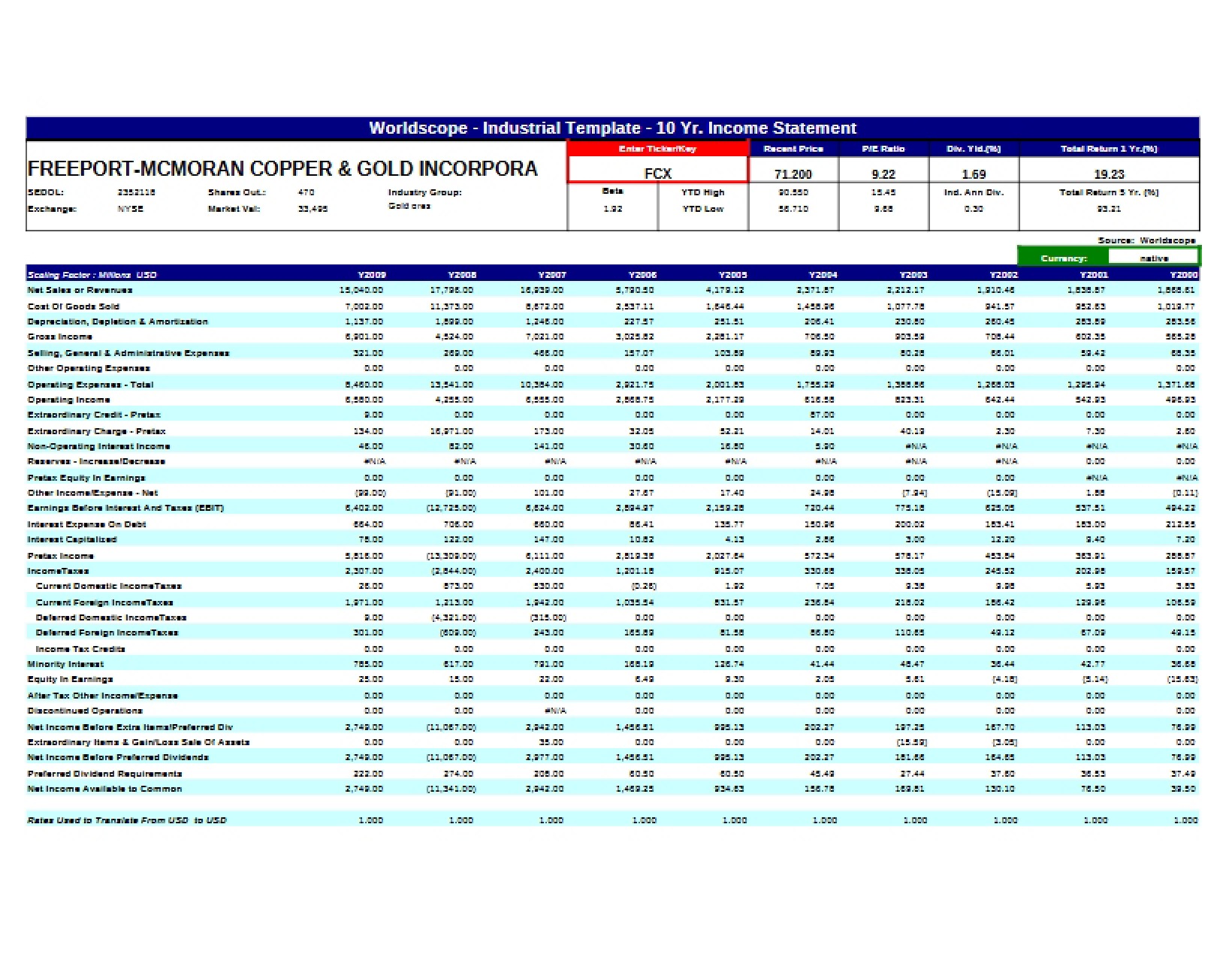
Task: Click the 'Enter Ticker/Key' red header
Action: [658, 149]
